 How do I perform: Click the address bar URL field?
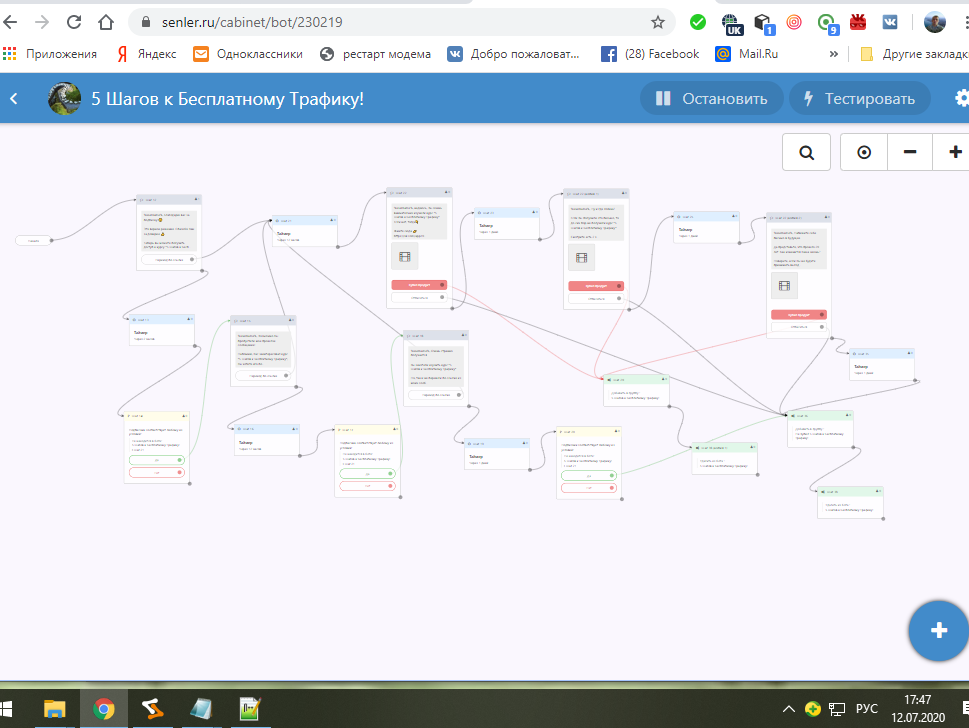pyautogui.click(x=390, y=22)
